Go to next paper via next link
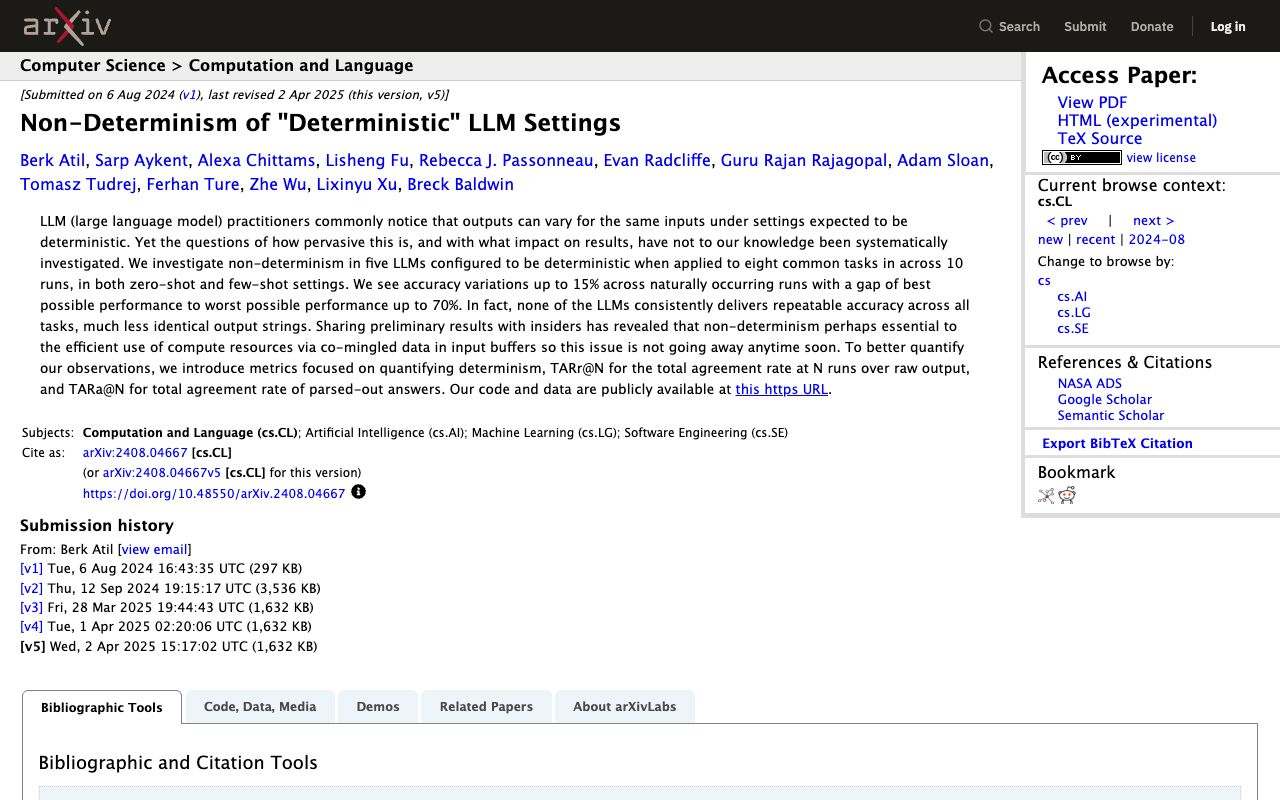The image size is (1280, 800). coord(1154,221)
